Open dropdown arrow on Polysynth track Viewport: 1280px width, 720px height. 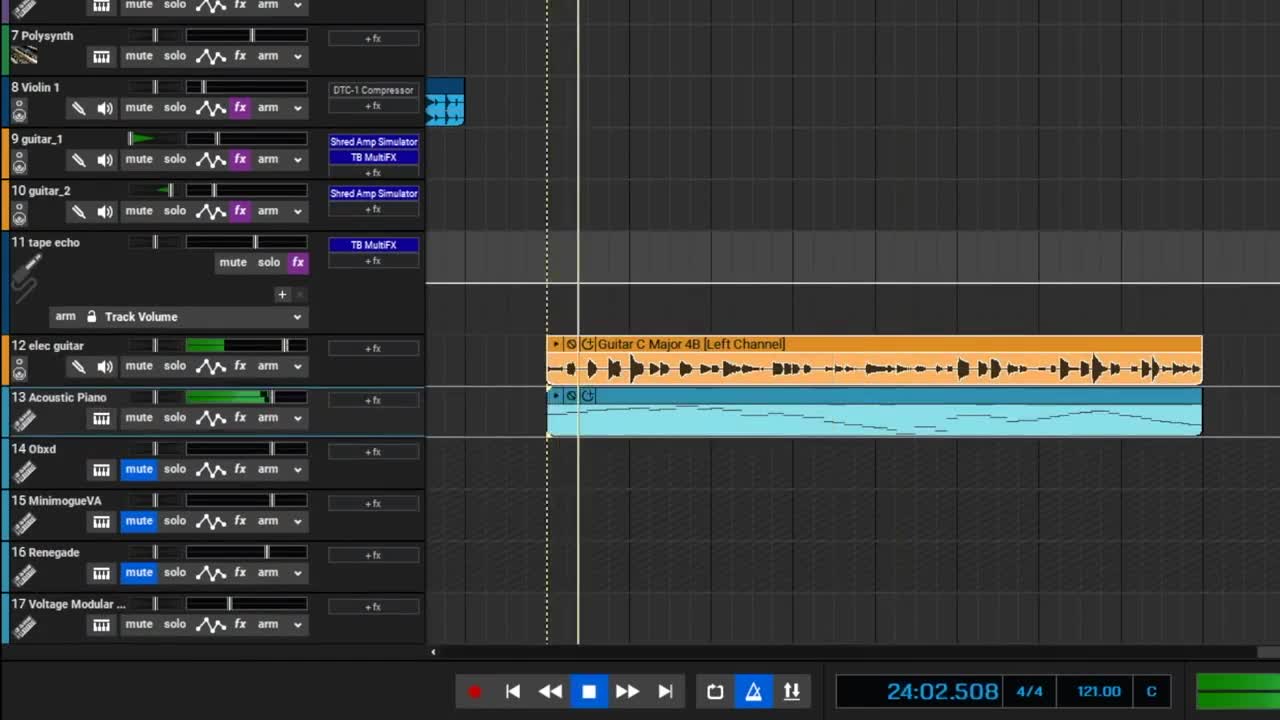(x=297, y=57)
